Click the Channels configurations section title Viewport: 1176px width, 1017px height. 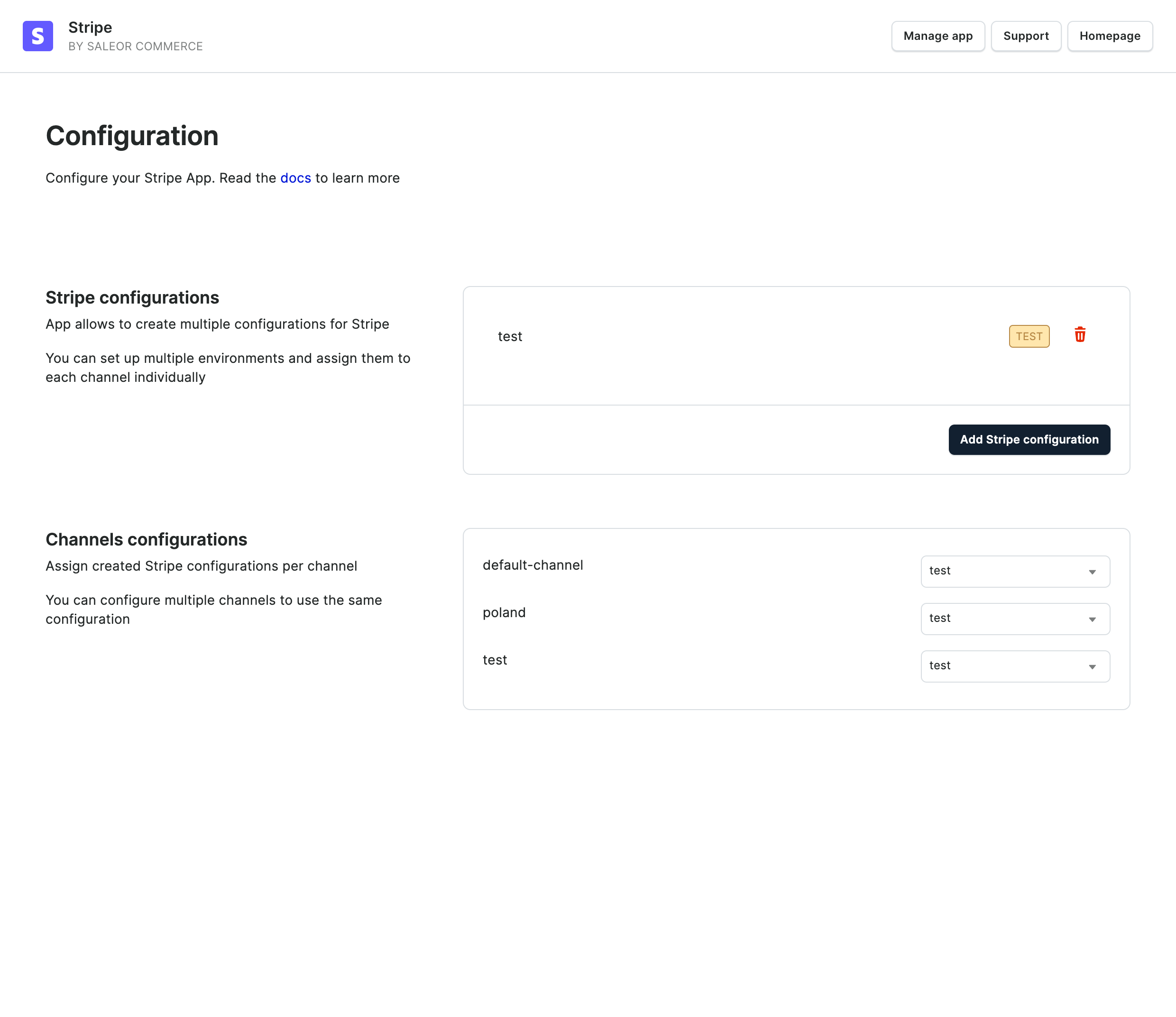[x=147, y=539]
